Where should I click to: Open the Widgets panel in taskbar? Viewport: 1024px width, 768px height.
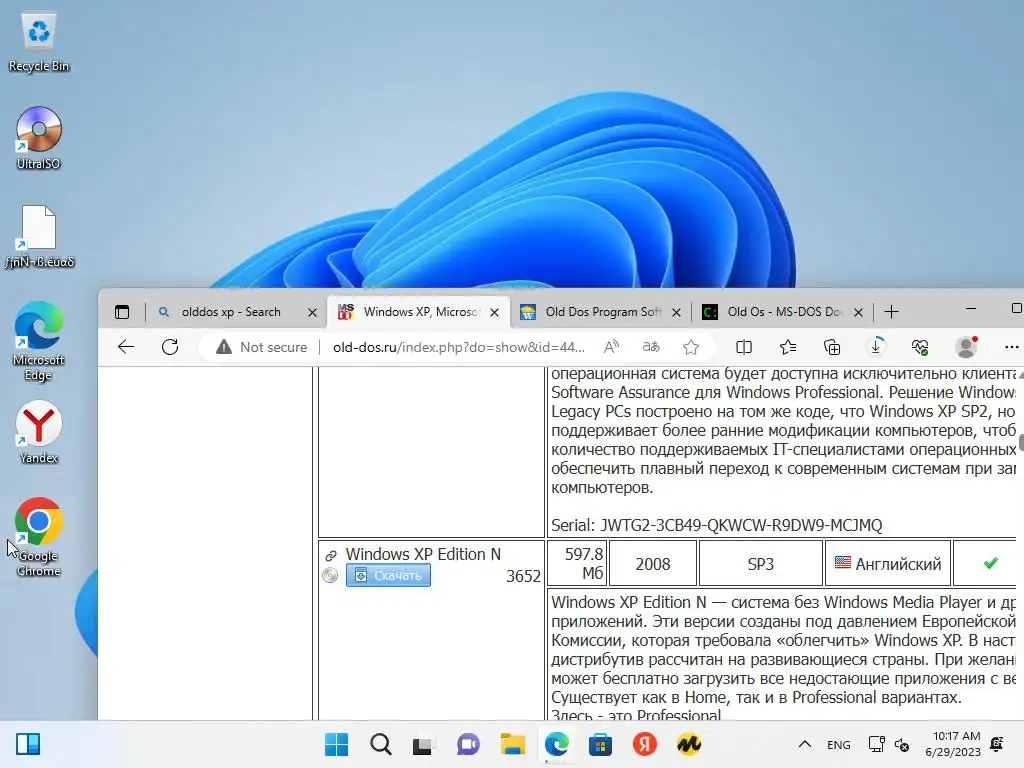pyautogui.click(x=28, y=744)
